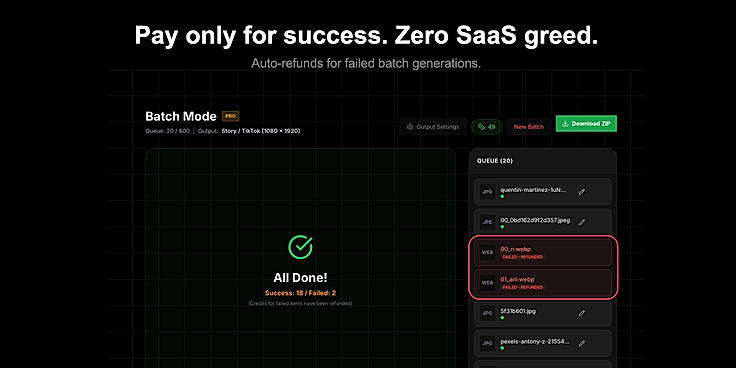Click the Download ZIP button

pos(586,123)
